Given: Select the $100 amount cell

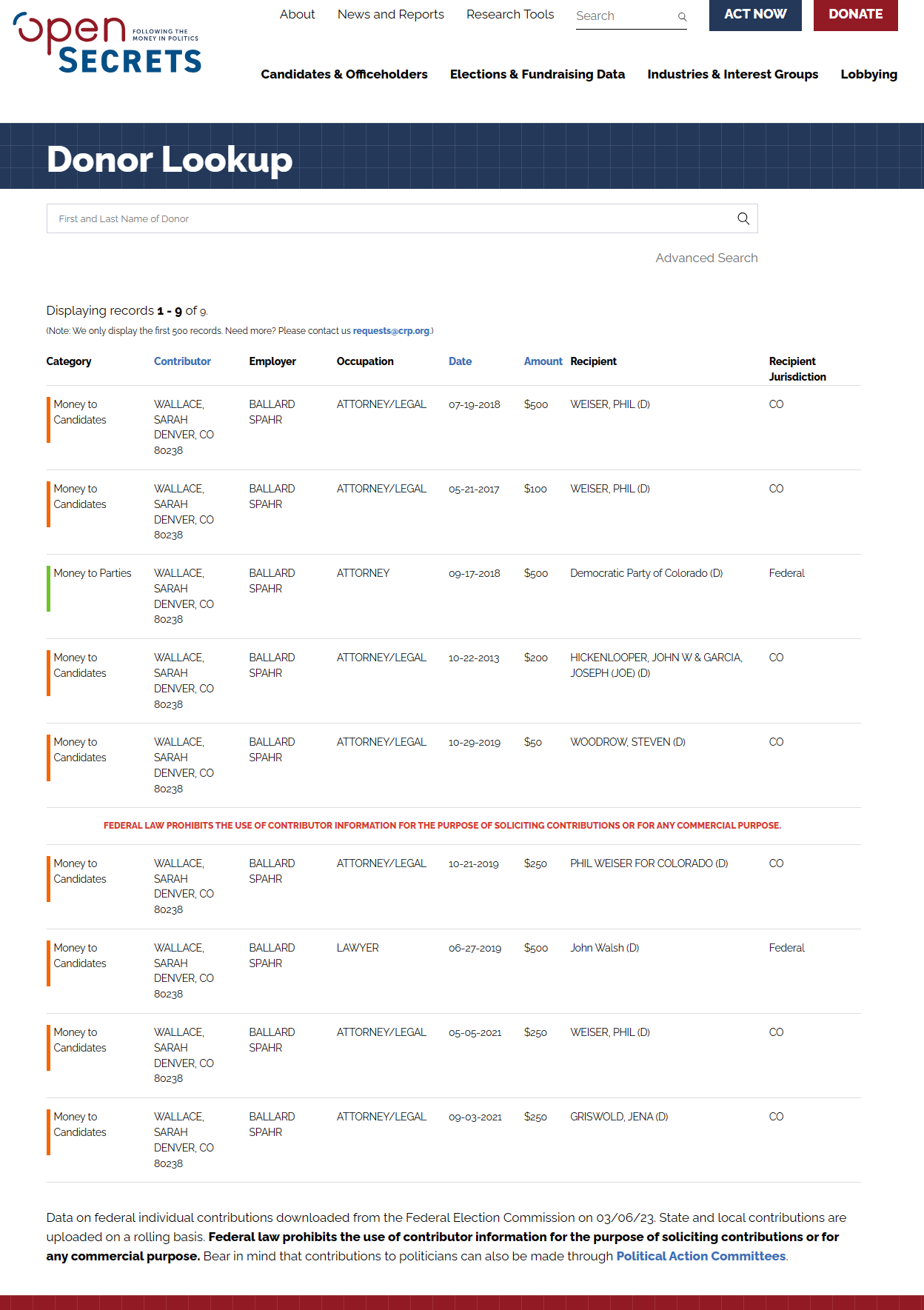Looking at the screenshot, I should [x=535, y=489].
